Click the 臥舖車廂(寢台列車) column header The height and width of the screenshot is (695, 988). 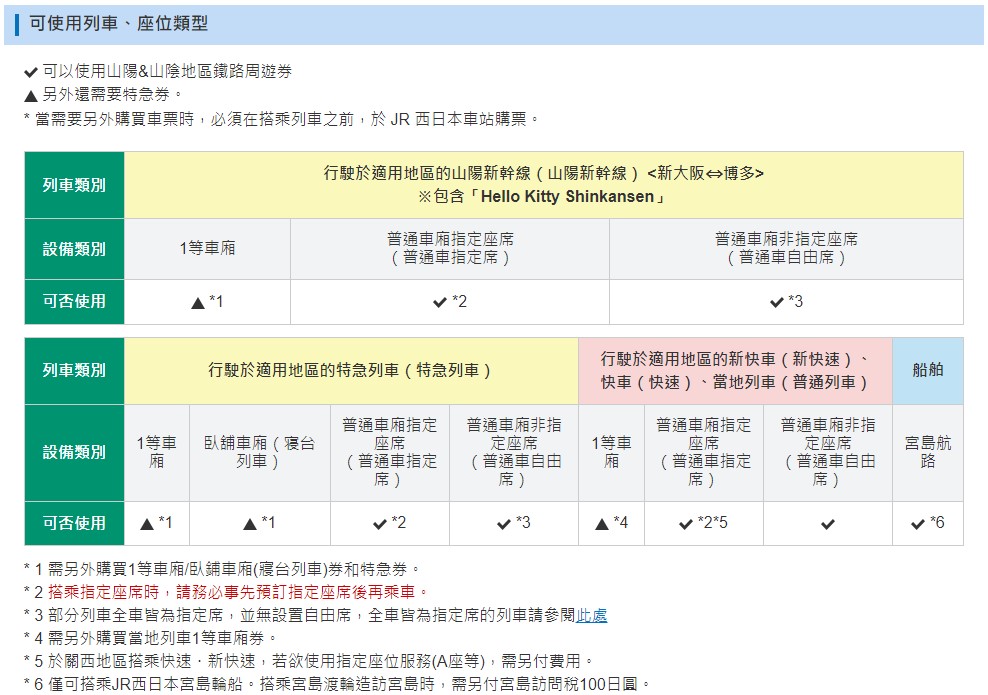click(259, 452)
